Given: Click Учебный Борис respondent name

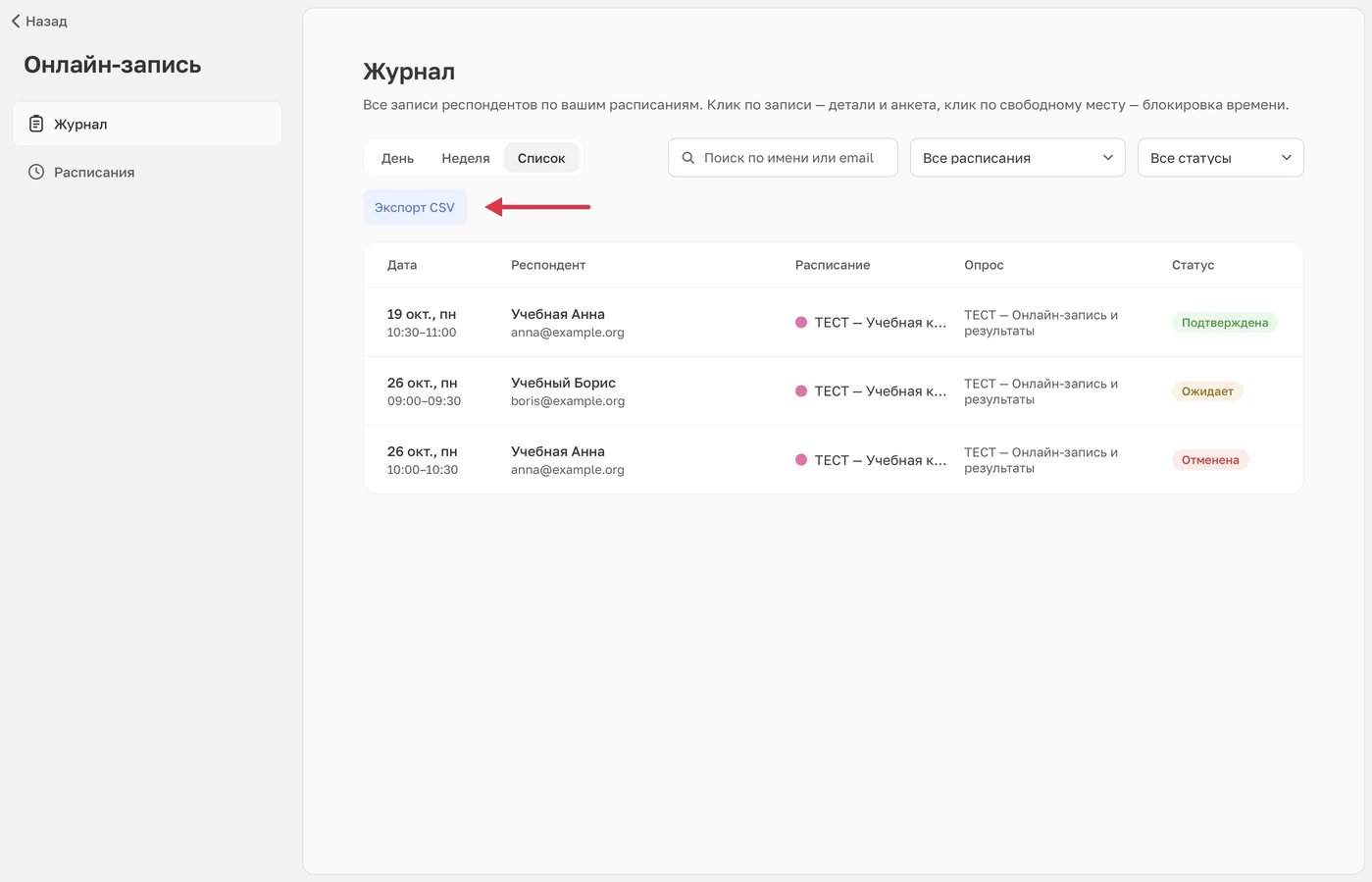Looking at the screenshot, I should [x=563, y=383].
